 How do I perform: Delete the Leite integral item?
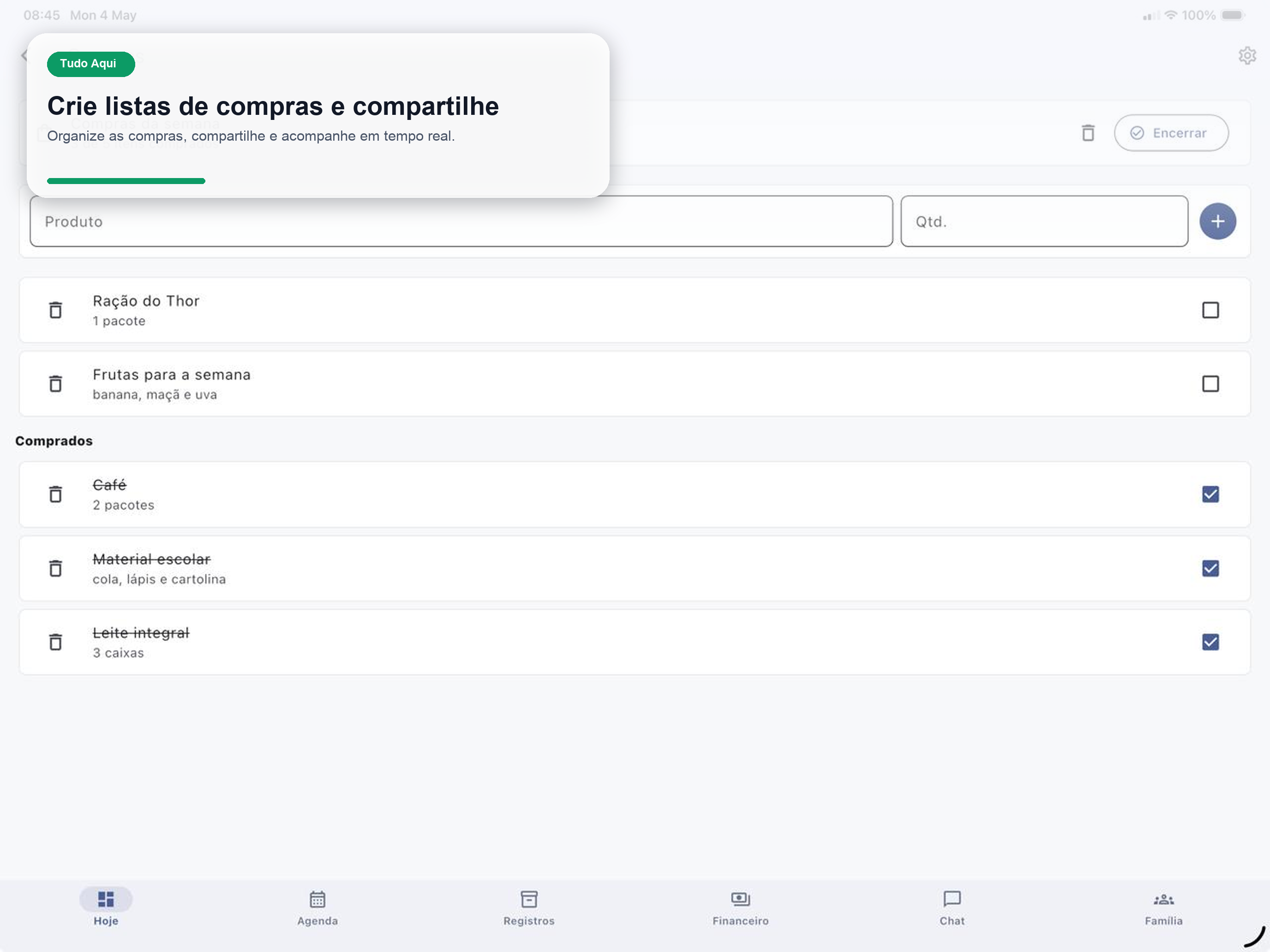coord(55,642)
